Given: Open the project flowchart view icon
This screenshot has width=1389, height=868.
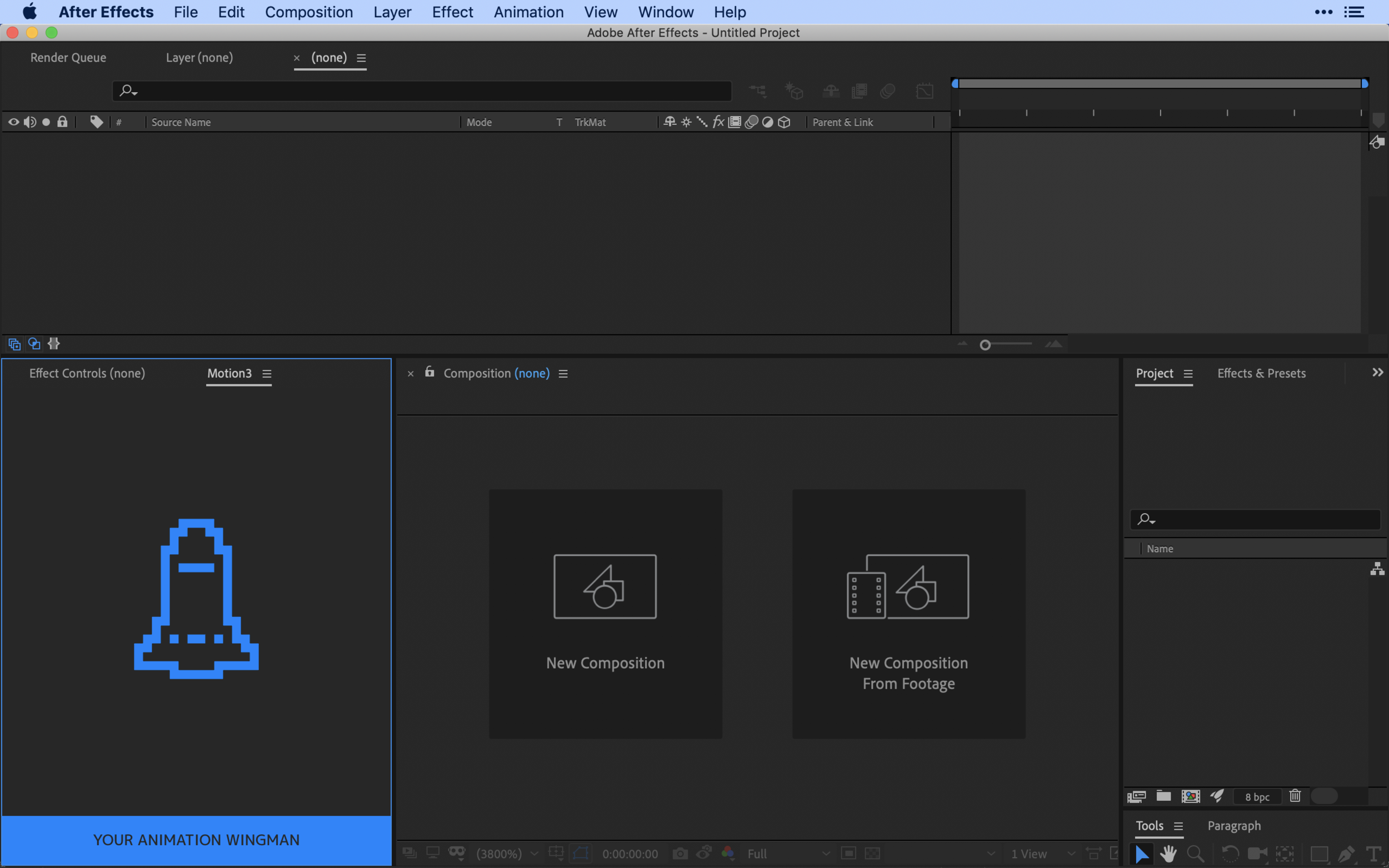Looking at the screenshot, I should (x=1377, y=569).
